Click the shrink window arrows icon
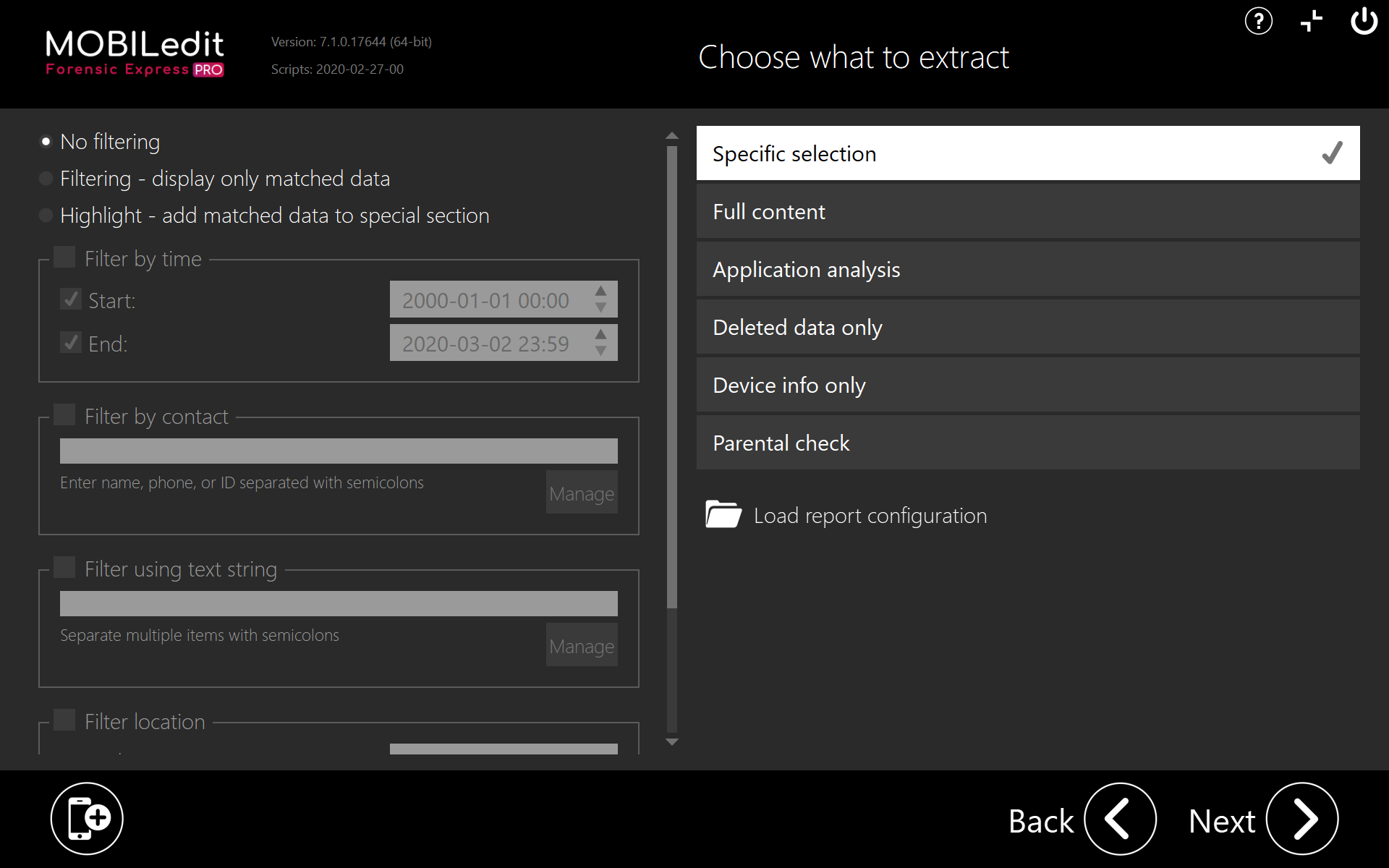Image resolution: width=1389 pixels, height=868 pixels. click(x=1311, y=21)
